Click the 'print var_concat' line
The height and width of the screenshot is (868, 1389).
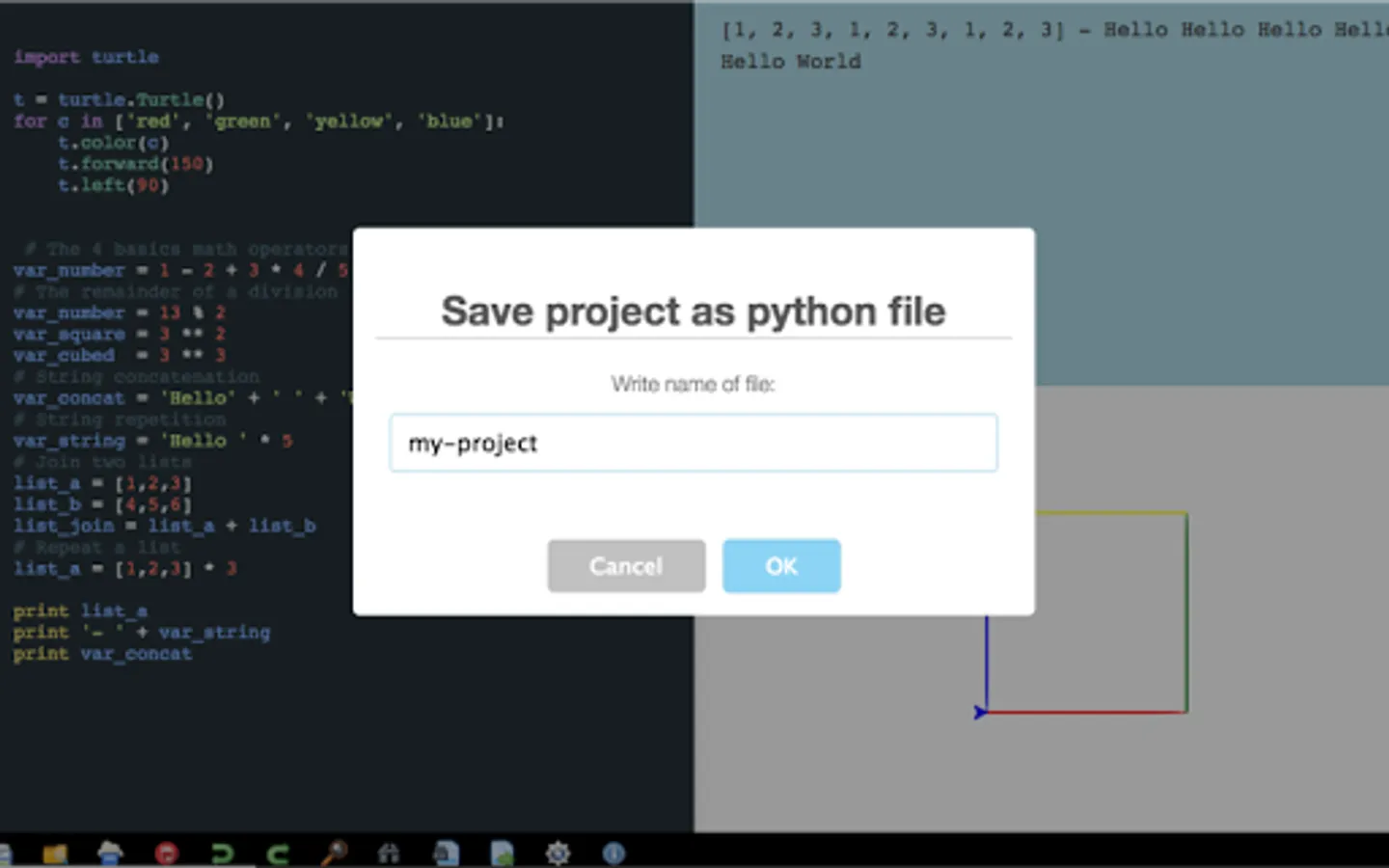(103, 653)
